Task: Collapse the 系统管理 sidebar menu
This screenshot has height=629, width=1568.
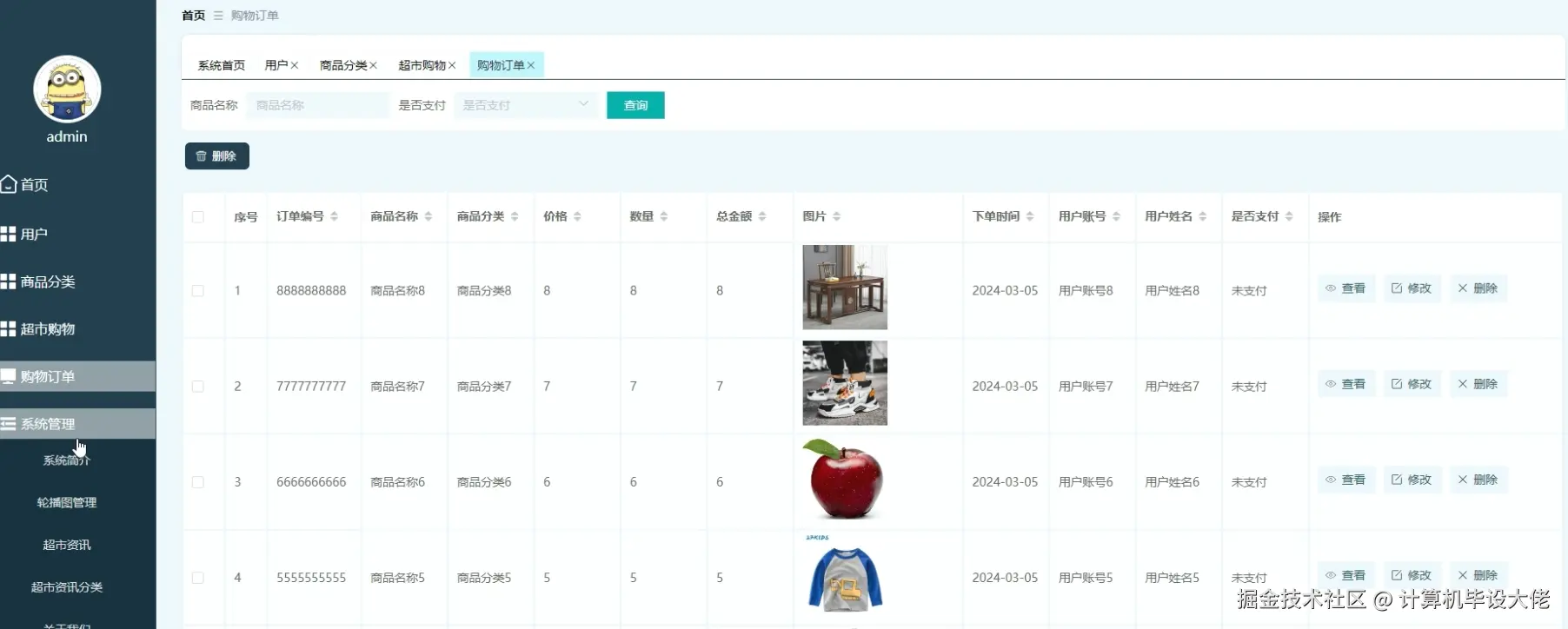Action: click(77, 424)
